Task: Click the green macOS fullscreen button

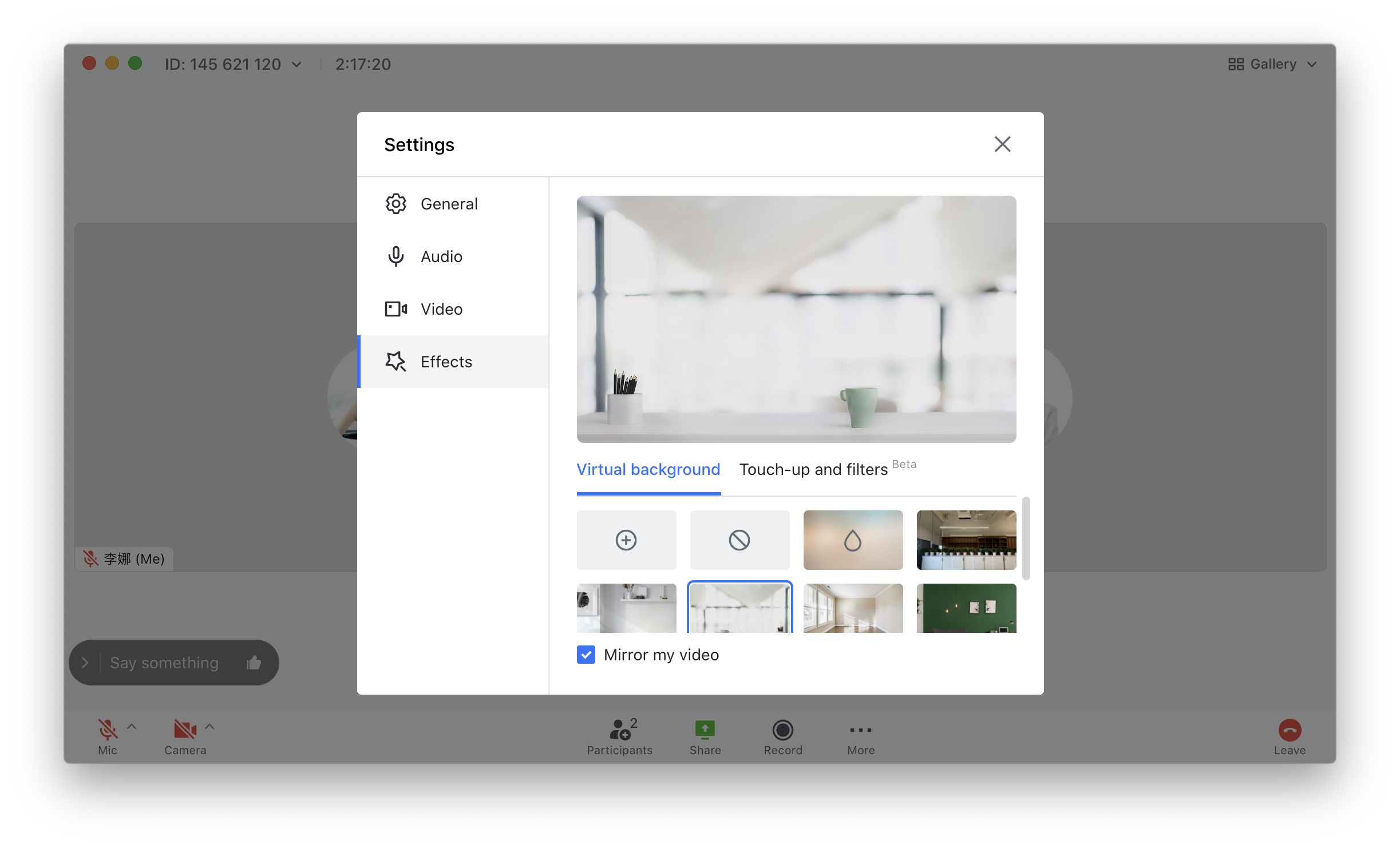Action: click(x=135, y=63)
